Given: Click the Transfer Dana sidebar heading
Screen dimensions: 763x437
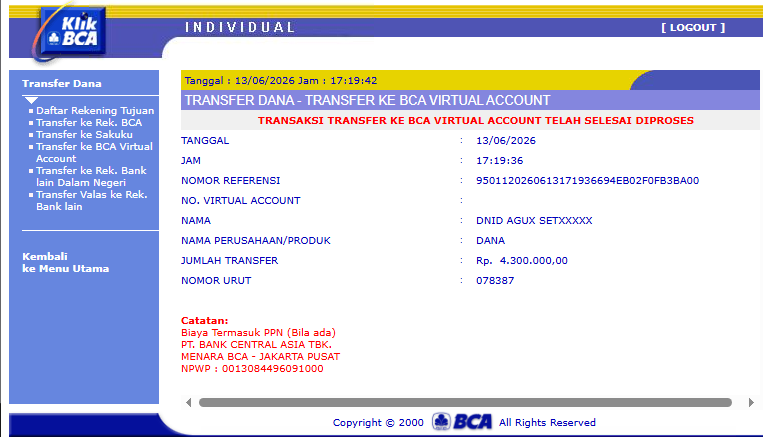Looking at the screenshot, I should 62,83.
